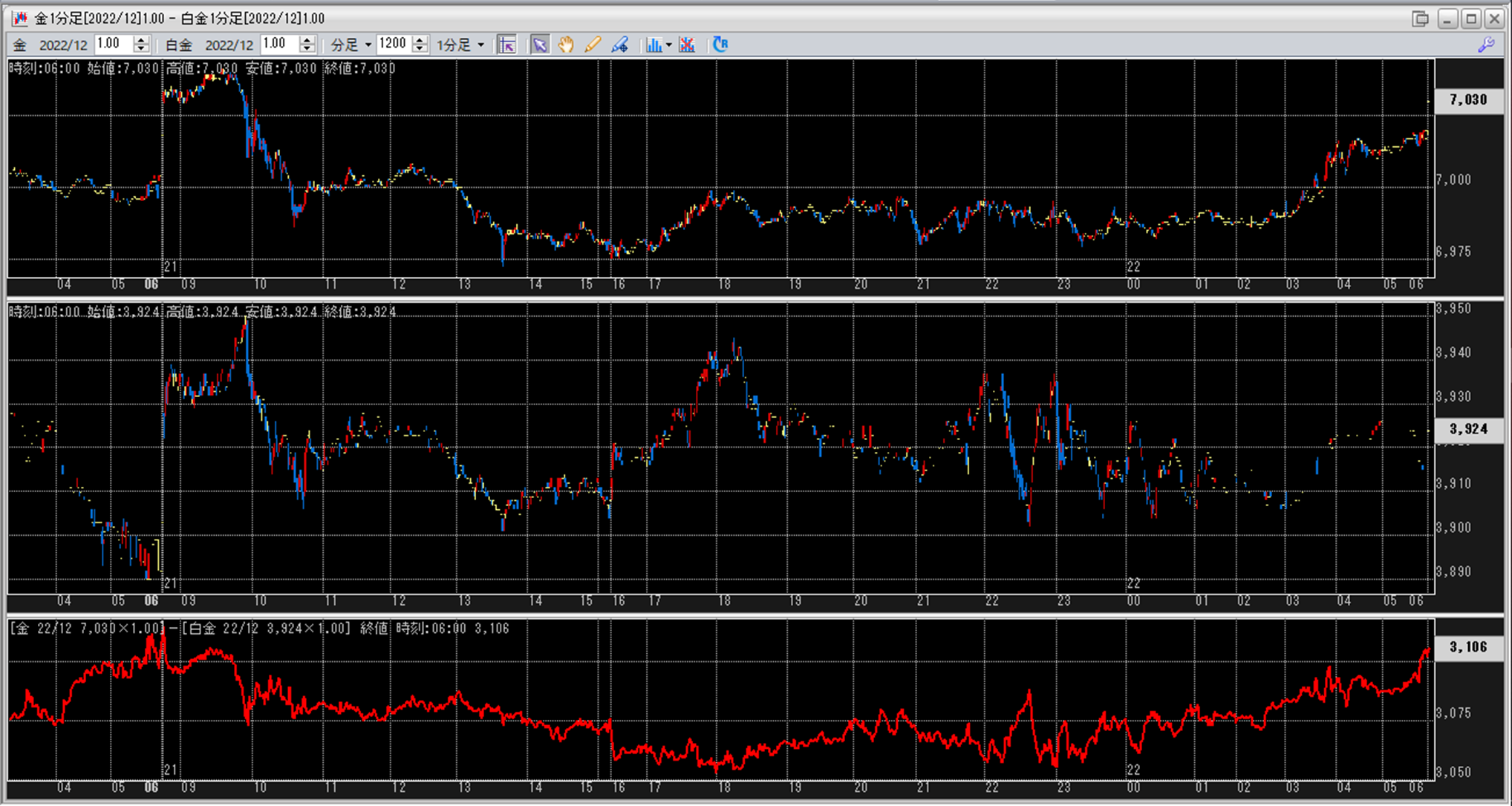This screenshot has height=806, width=1512.
Task: Expand the indicator chart icon dropdown arrow
Action: click(669, 45)
